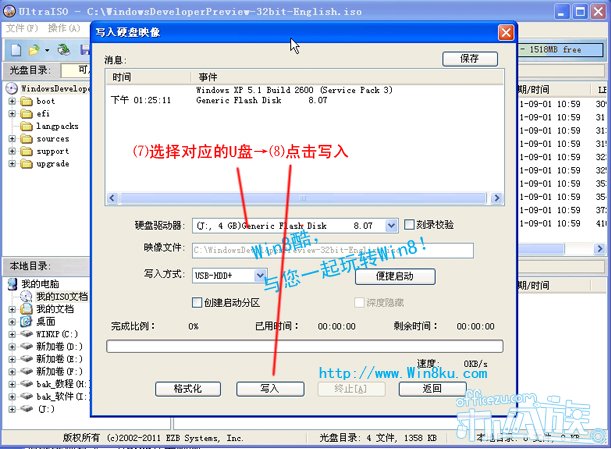Click the 桌面 desktop icon
The height and width of the screenshot is (449, 611).
26,322
